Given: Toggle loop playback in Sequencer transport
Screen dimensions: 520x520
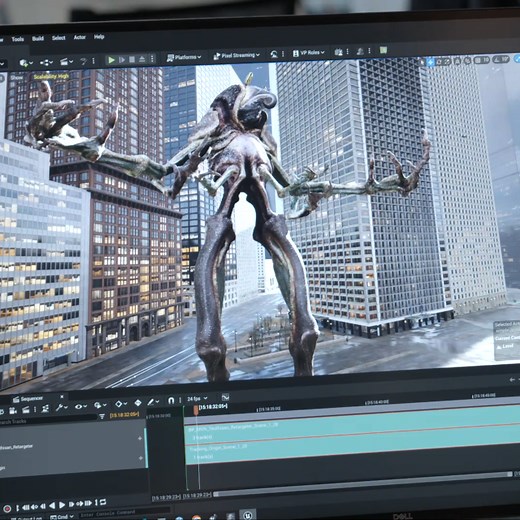Looking at the screenshot, I should [103, 502].
